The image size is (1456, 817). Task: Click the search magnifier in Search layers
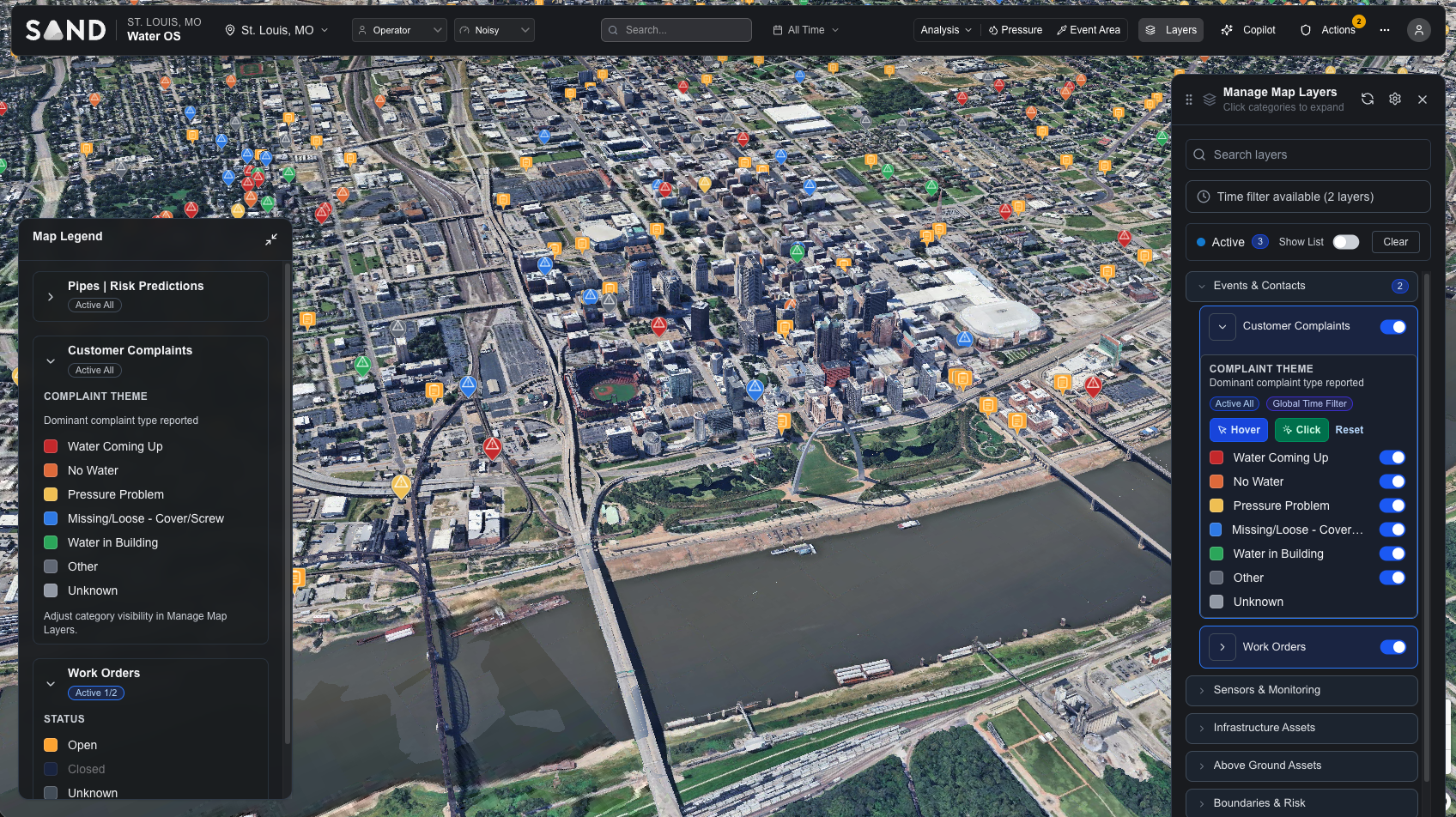coord(1199,154)
